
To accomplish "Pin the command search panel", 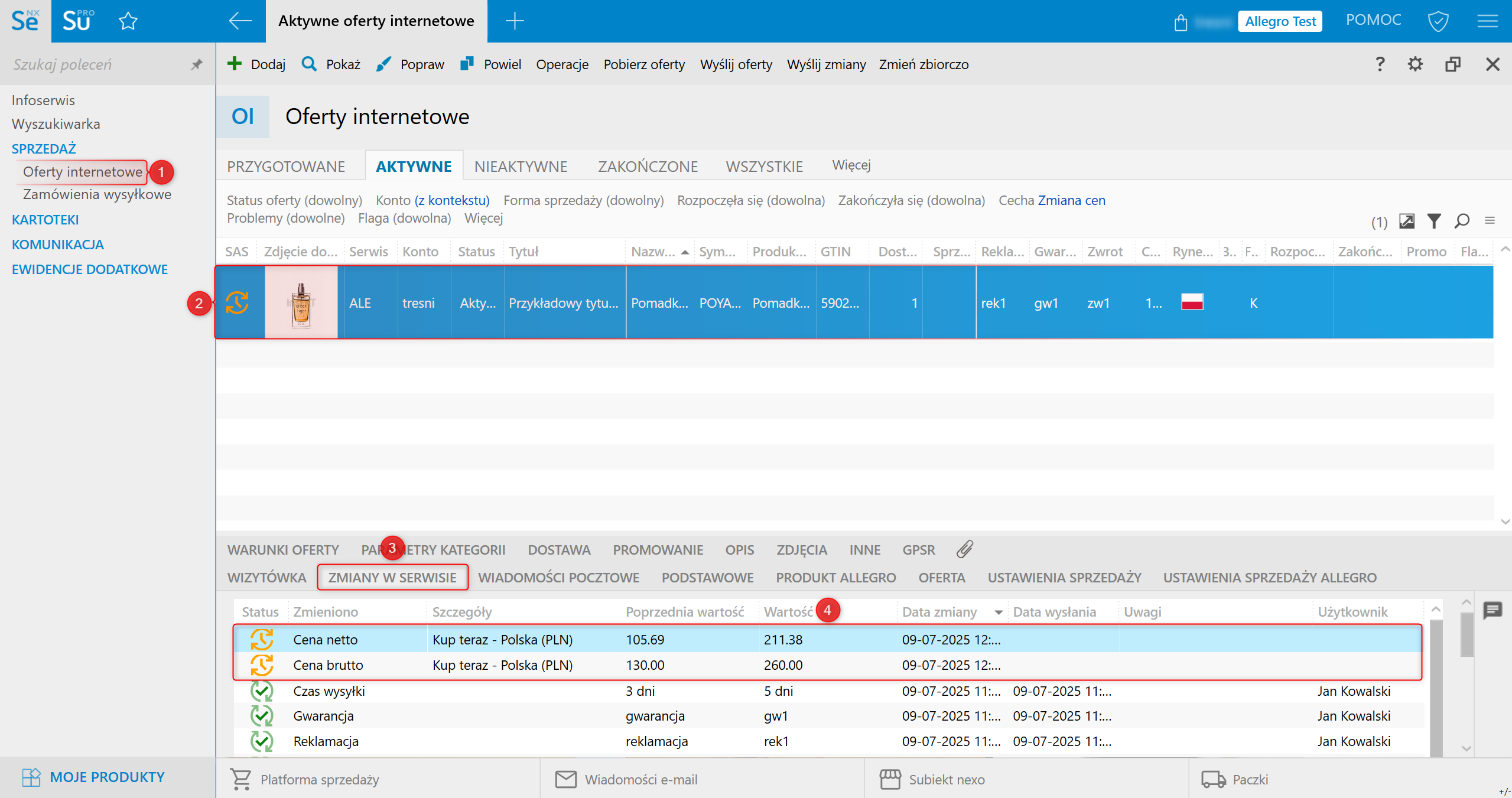I will click(x=196, y=64).
